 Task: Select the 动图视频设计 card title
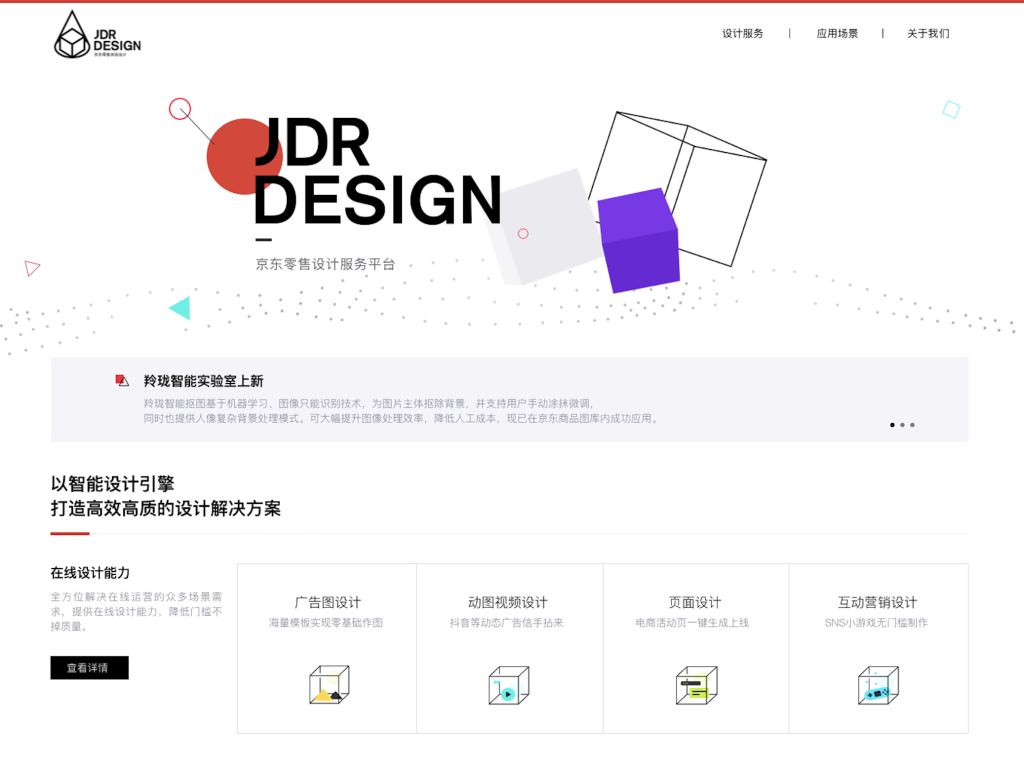coord(507,602)
